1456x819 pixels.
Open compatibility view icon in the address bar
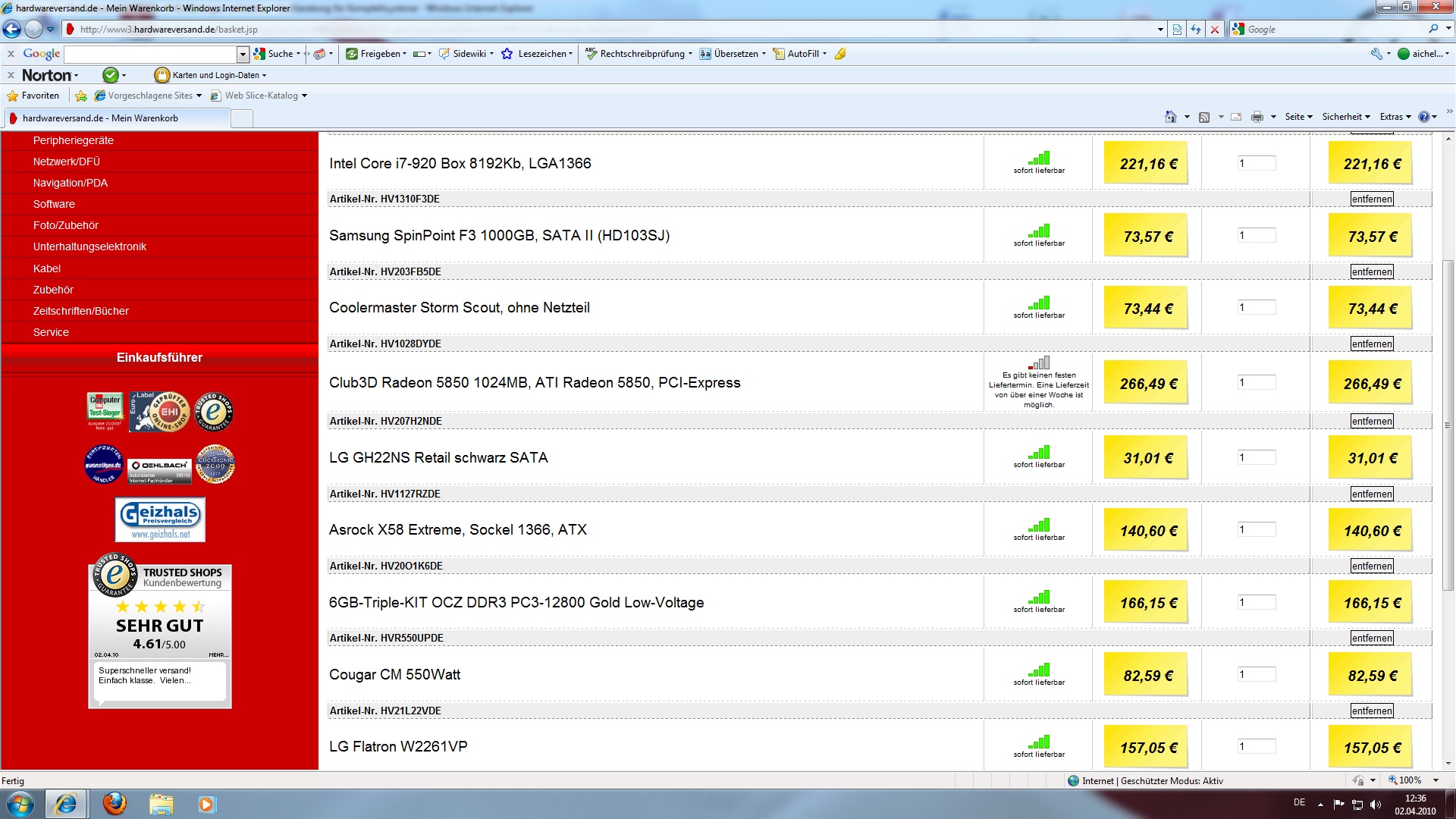pos(1177,29)
